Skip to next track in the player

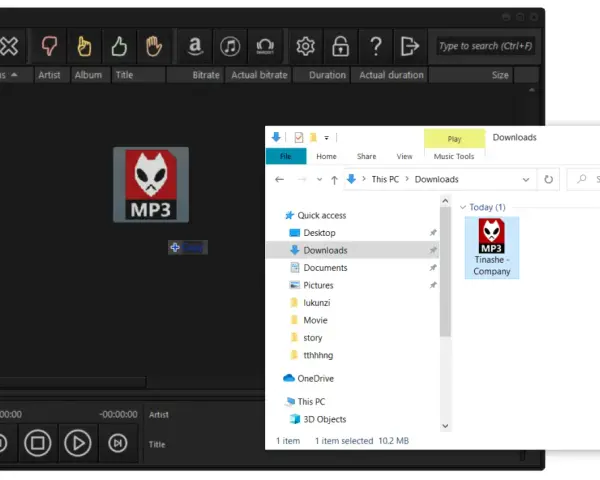[117, 443]
